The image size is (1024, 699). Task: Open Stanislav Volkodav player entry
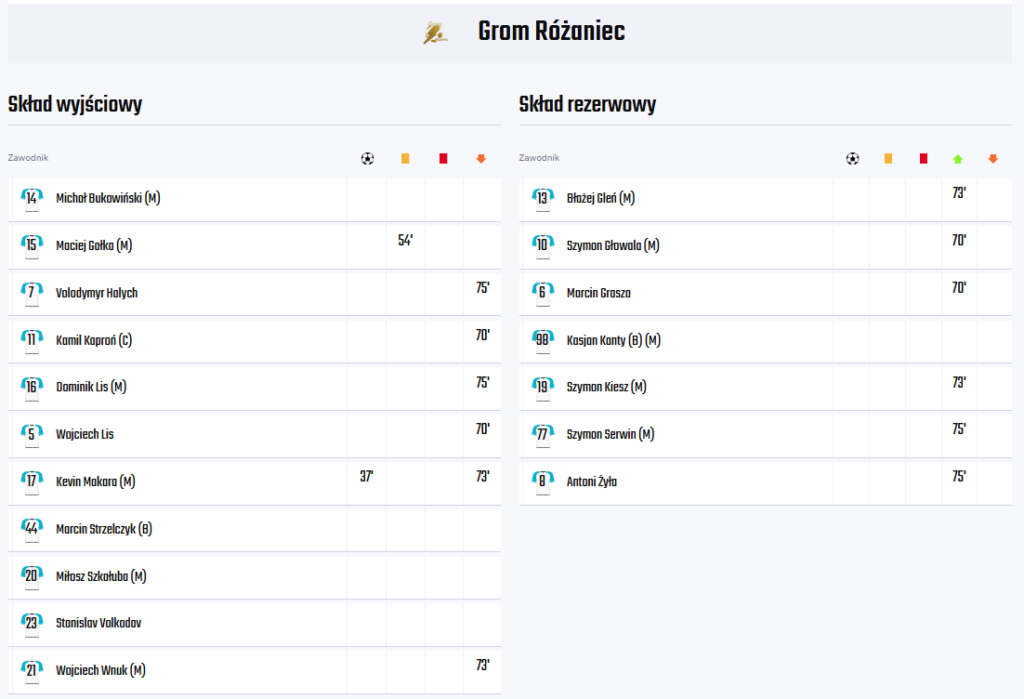99,623
